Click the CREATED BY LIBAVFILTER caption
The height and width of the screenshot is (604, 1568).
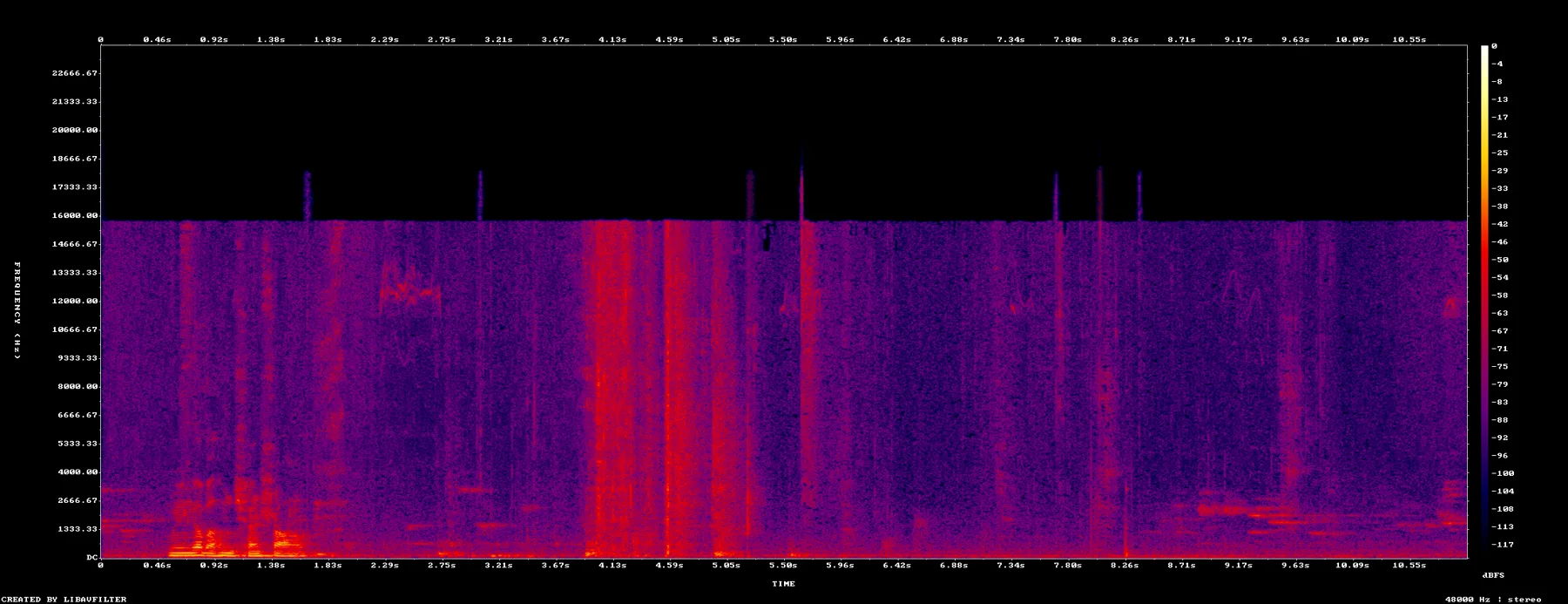64,600
